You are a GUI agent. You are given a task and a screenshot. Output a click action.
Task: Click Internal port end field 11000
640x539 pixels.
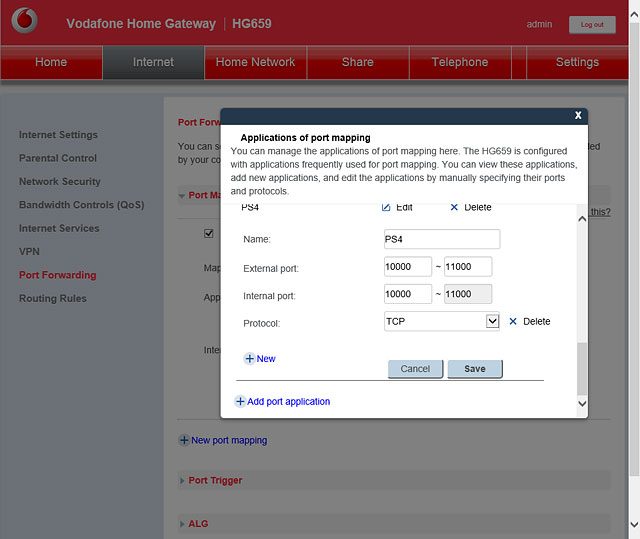pyautogui.click(x=468, y=294)
